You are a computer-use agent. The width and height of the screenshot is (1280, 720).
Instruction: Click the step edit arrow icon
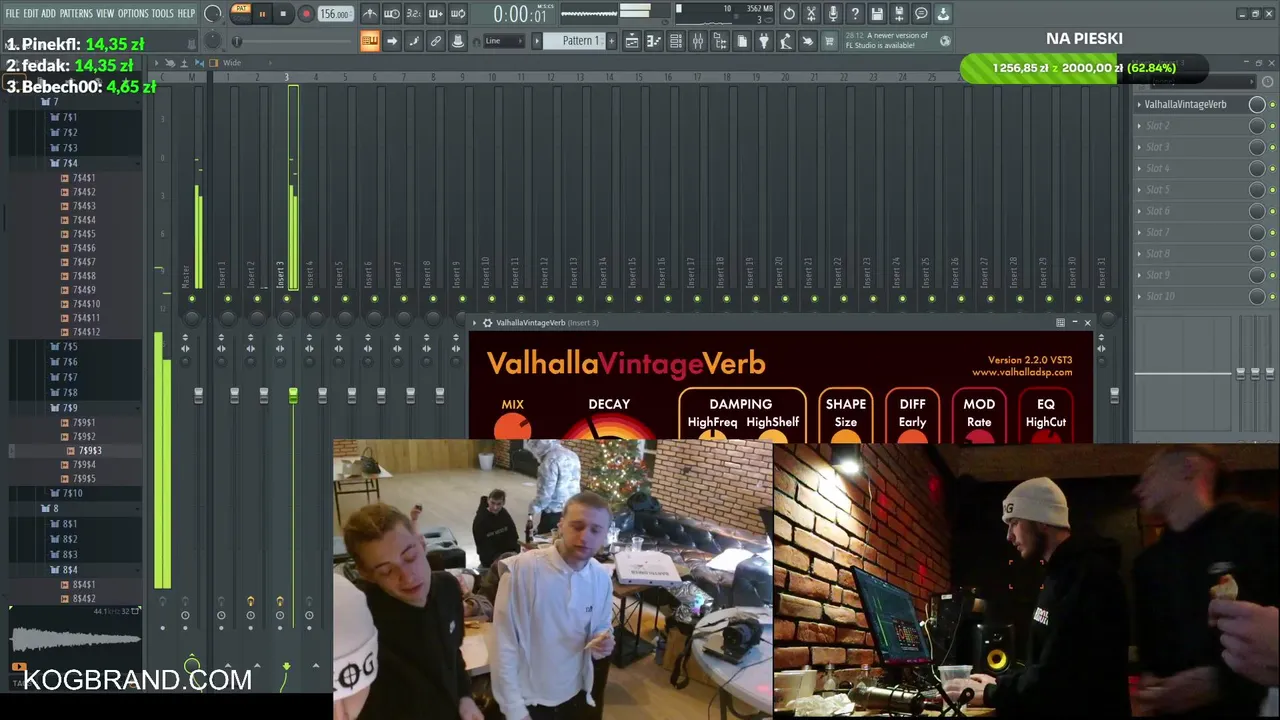[x=392, y=41]
